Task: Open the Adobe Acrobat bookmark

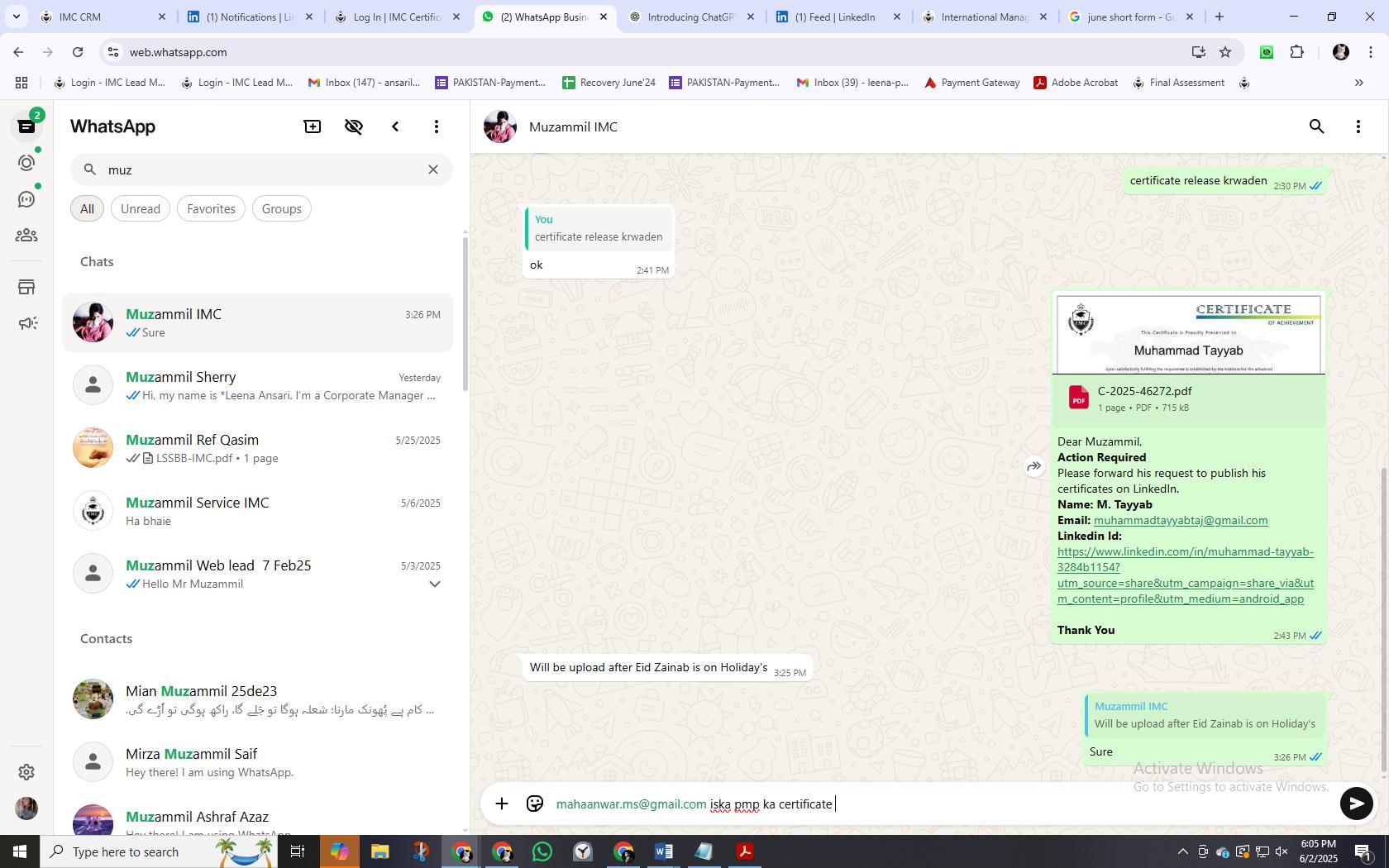Action: click(1076, 83)
